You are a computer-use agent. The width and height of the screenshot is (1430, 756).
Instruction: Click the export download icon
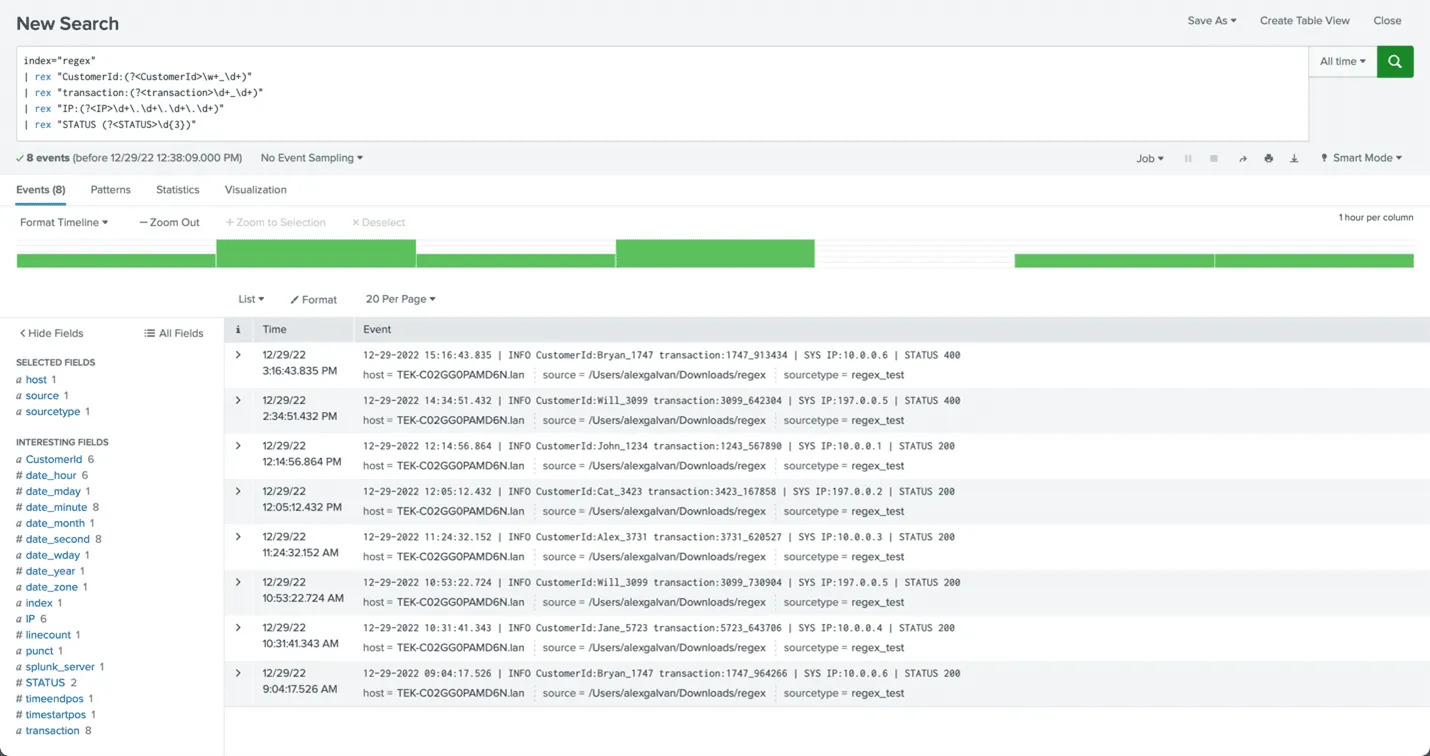tap(1294, 158)
